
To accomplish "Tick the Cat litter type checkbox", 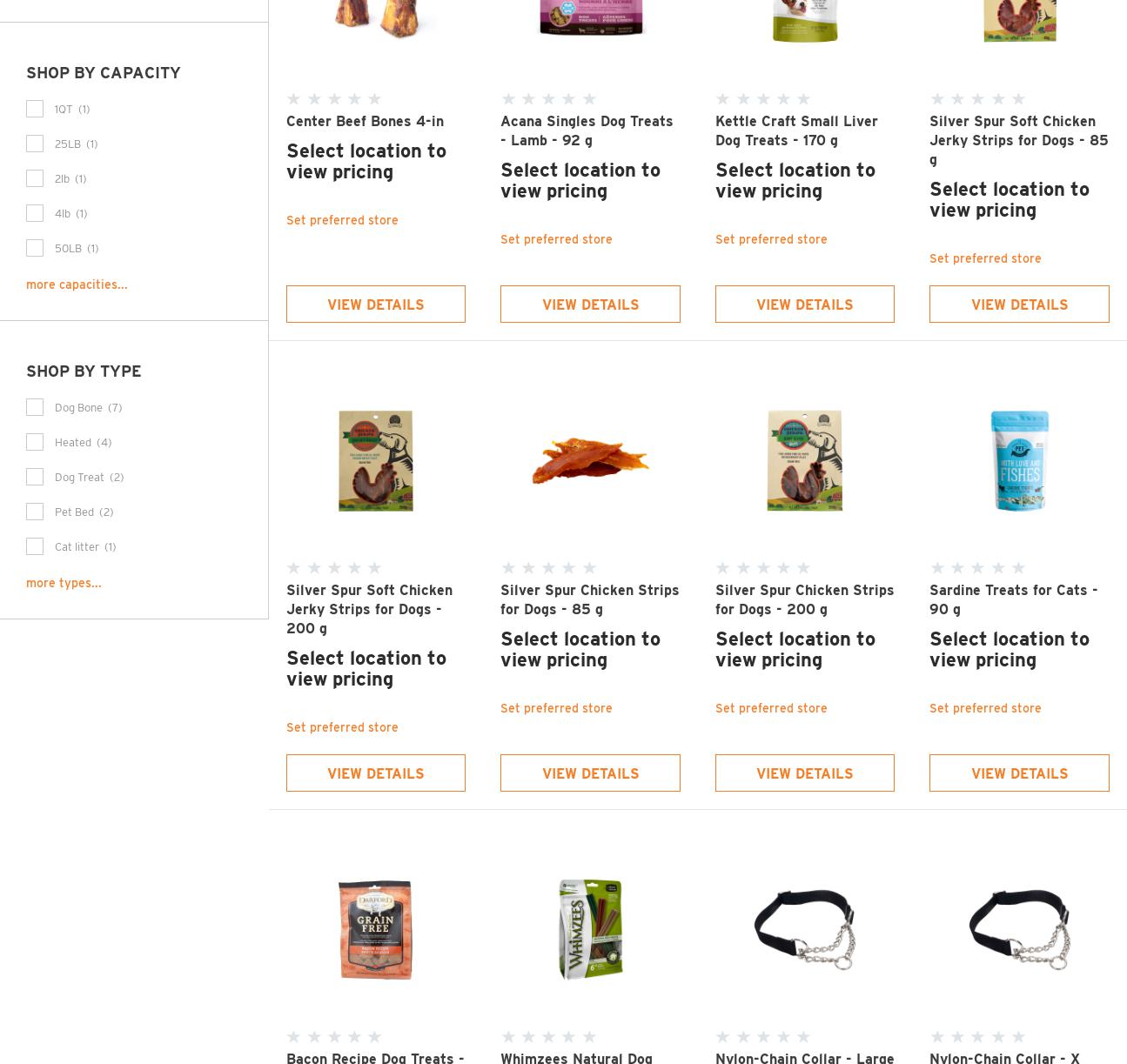I will (x=35, y=546).
